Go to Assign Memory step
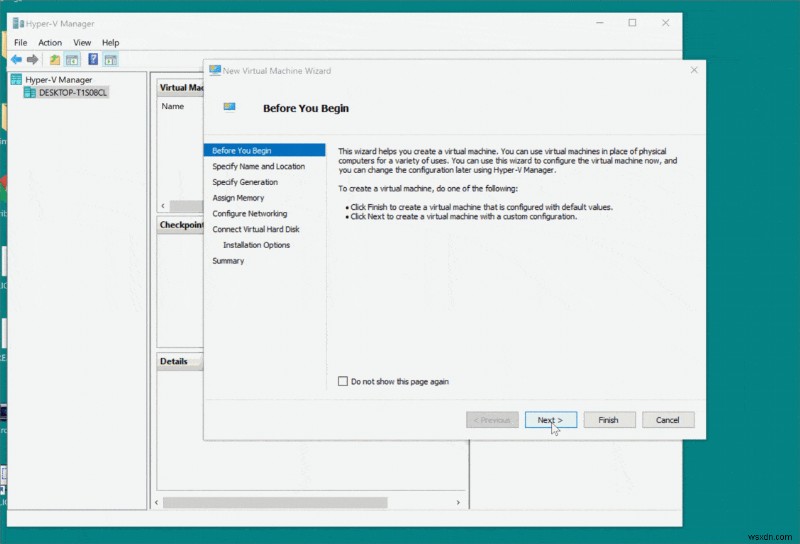This screenshot has width=800, height=544. tap(238, 198)
